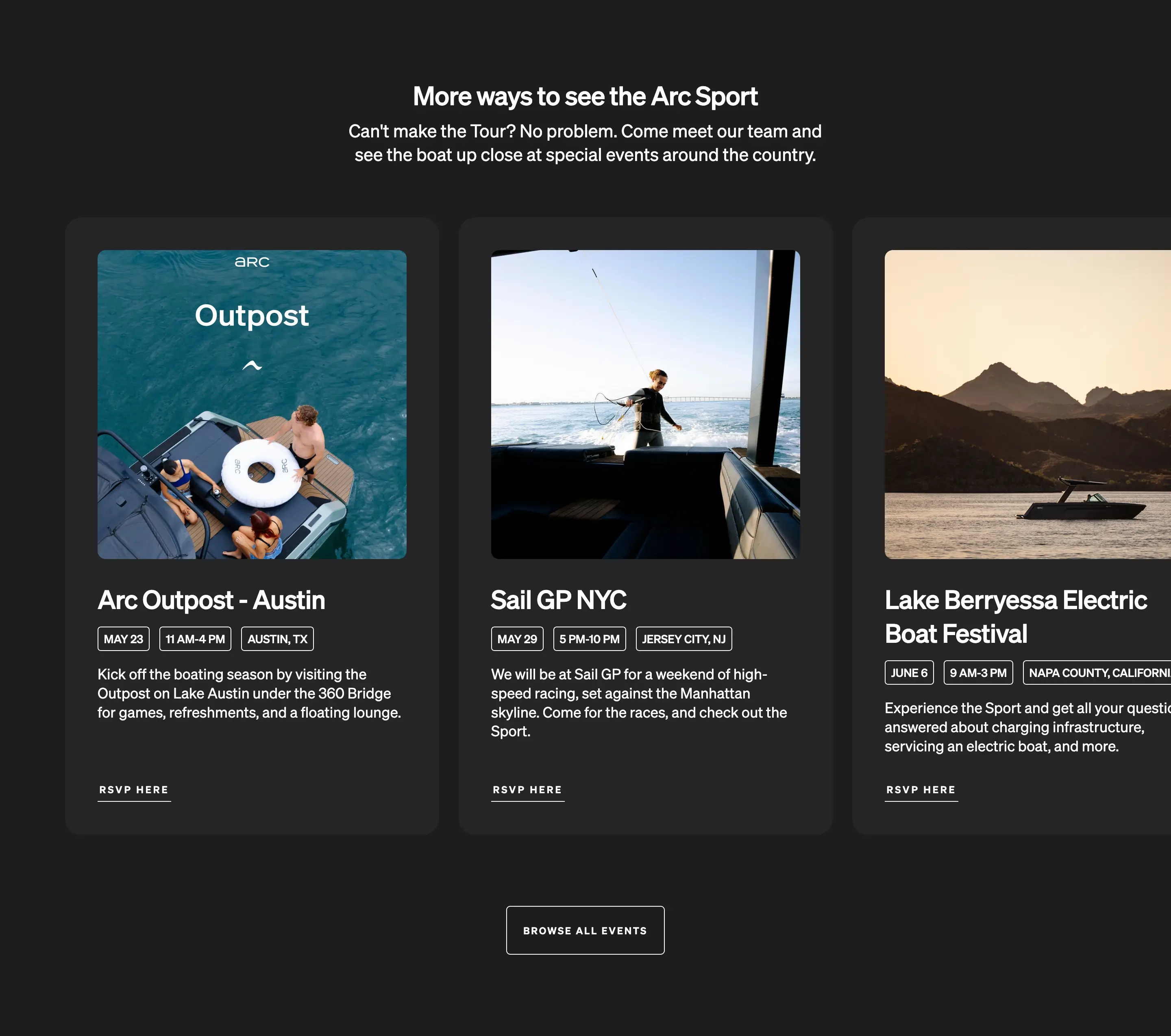Open the Arc Outpost Austin event image

tap(252, 404)
